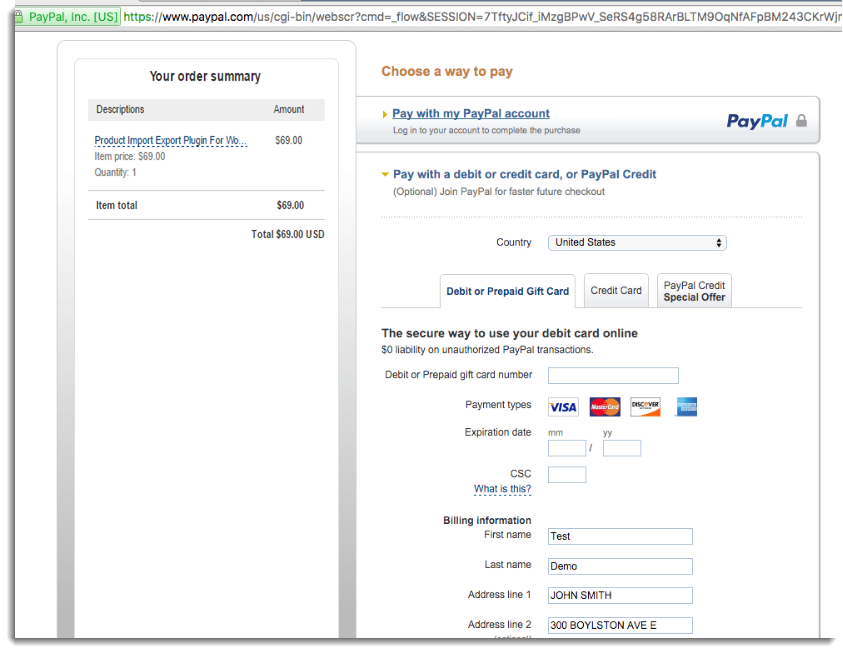This screenshot has width=843, height=653.
Task: Focus the CSC input field
Action: pyautogui.click(x=567, y=475)
